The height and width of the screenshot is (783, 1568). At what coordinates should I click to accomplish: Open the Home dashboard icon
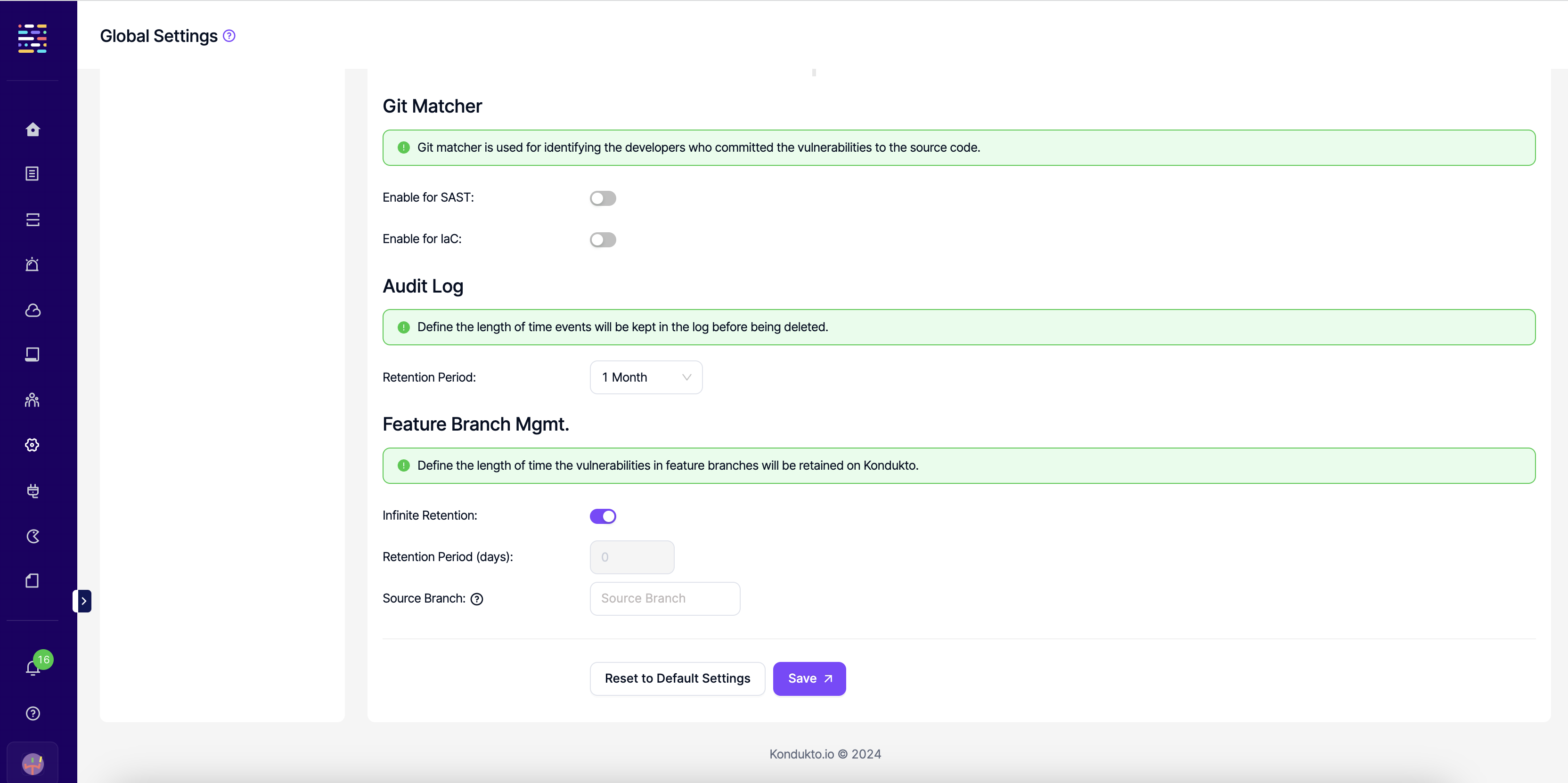[33, 129]
